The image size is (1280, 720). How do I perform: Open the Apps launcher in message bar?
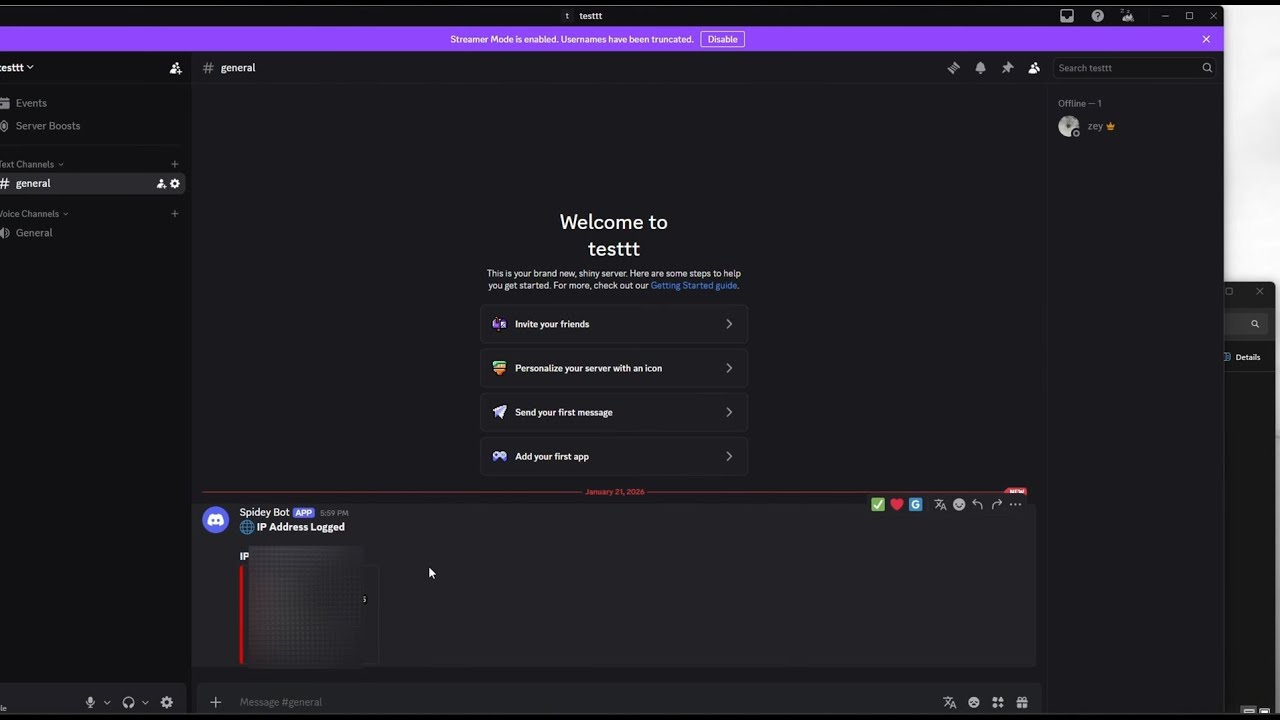[x=998, y=703]
